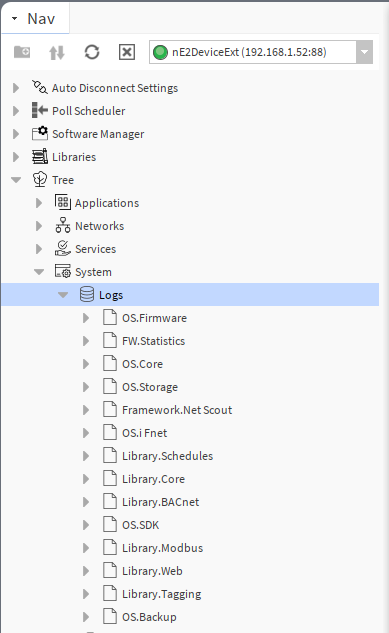Select the OS.Core log
This screenshot has height=633, width=389.
[x=142, y=364]
